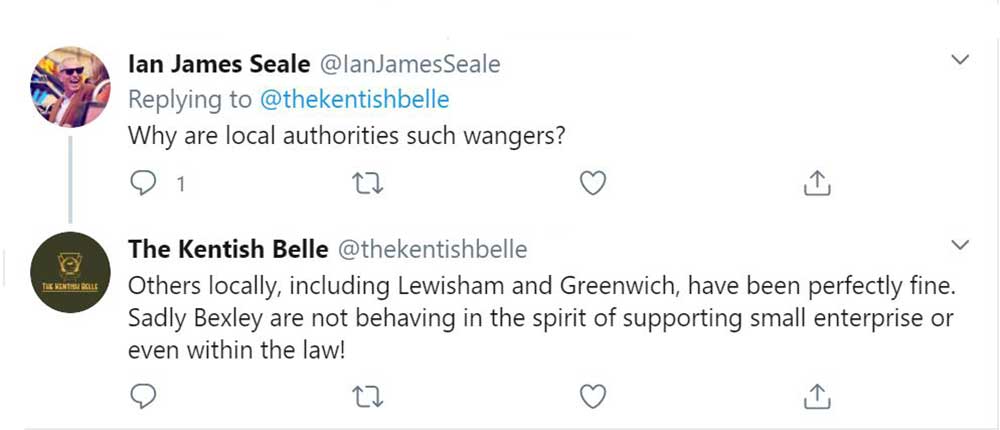This screenshot has width=1000, height=430.
Task: Click the reply count "1" on Ian's tweet
Action: 181,184
